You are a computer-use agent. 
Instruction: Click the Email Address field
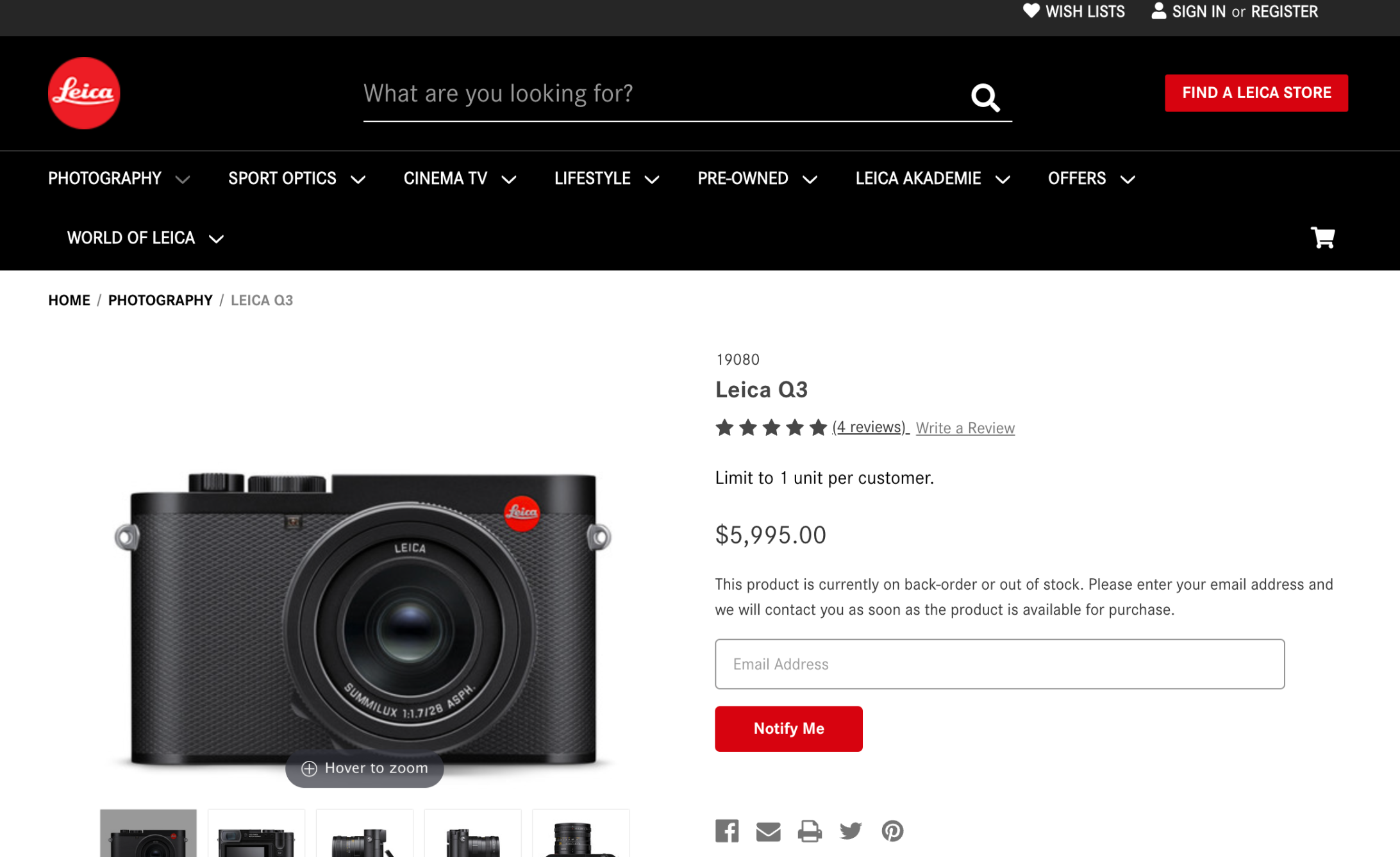click(999, 664)
